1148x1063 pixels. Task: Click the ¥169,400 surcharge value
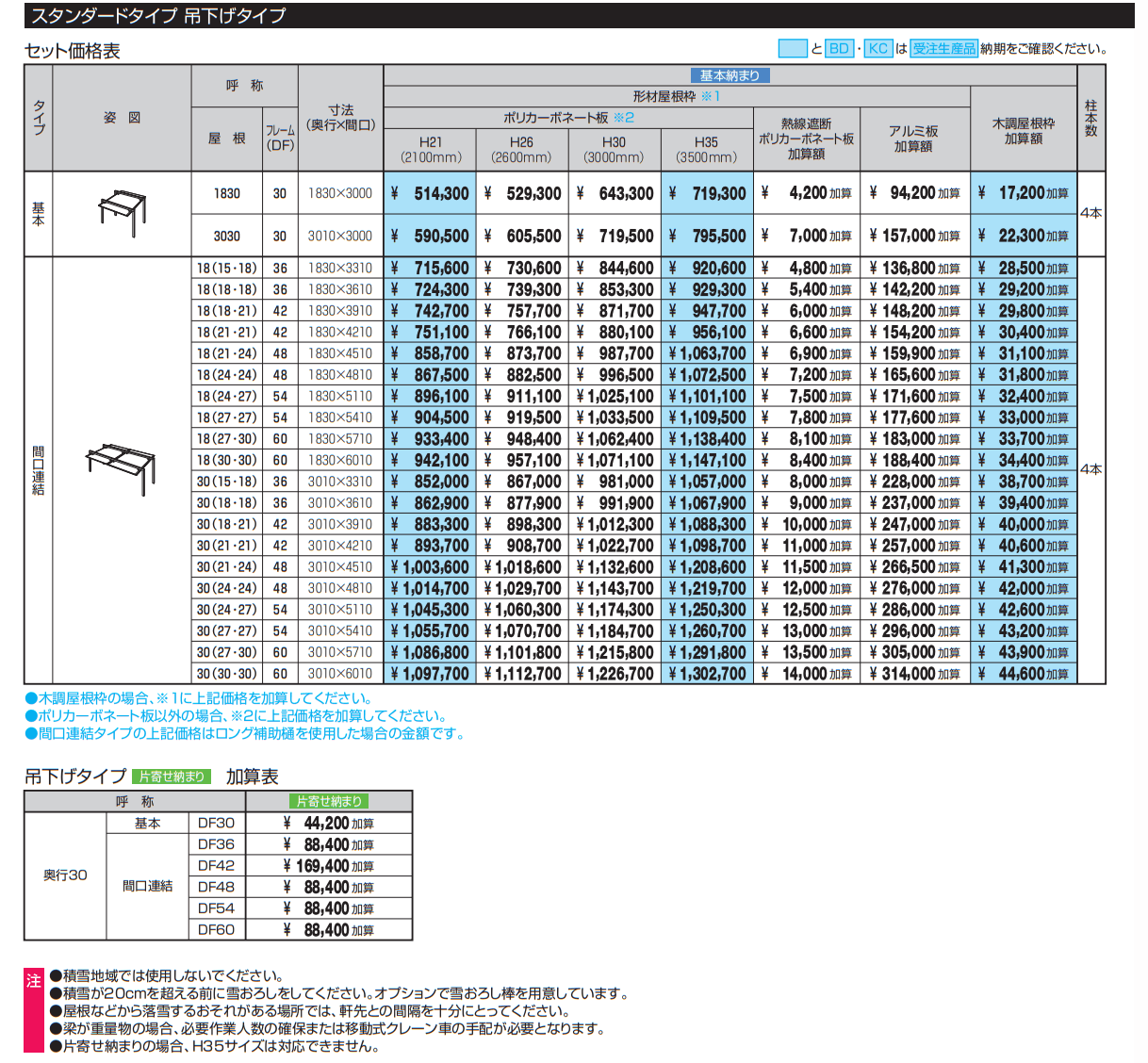tap(328, 865)
